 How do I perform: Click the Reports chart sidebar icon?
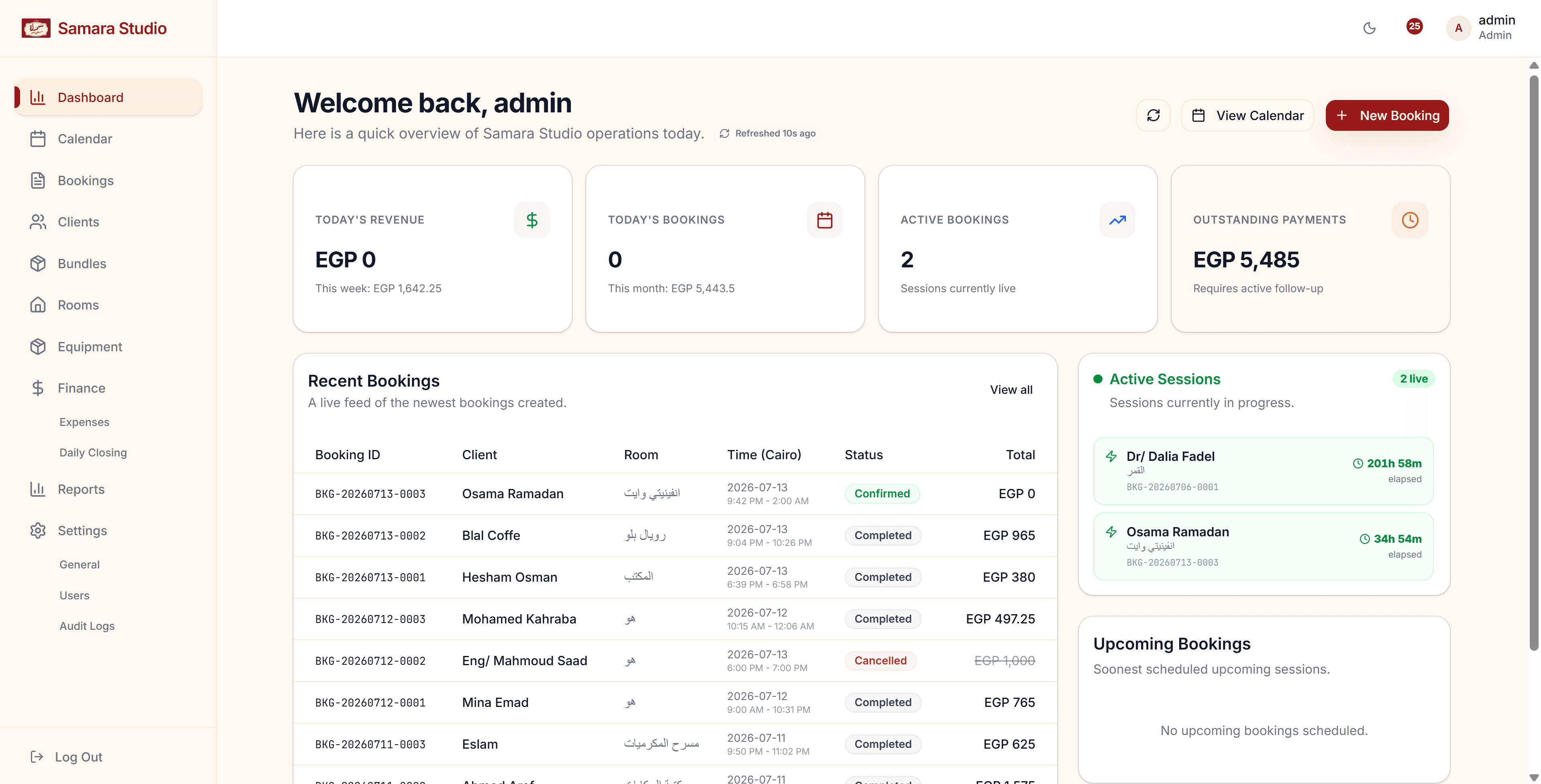(x=38, y=489)
